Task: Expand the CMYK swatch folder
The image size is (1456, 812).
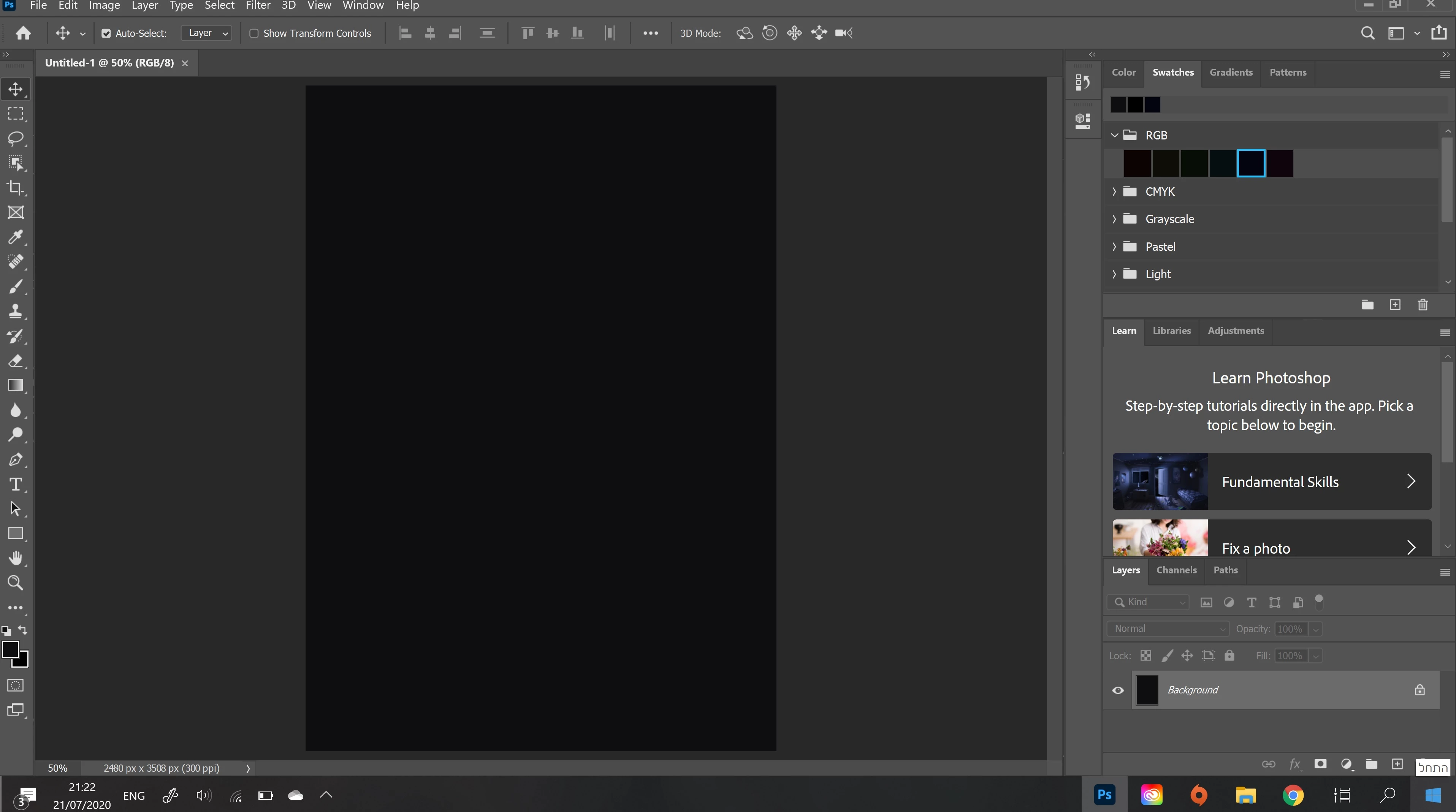Action: pos(1114,192)
